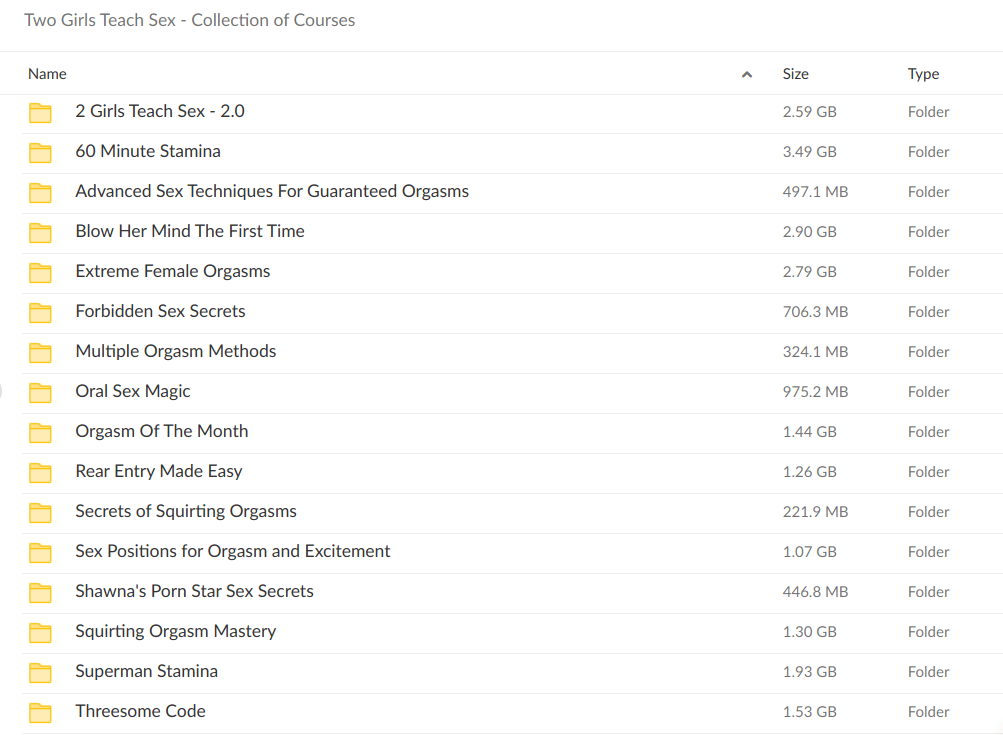The image size is (1003, 735).
Task: Sort the listing by the Type column
Action: point(923,74)
